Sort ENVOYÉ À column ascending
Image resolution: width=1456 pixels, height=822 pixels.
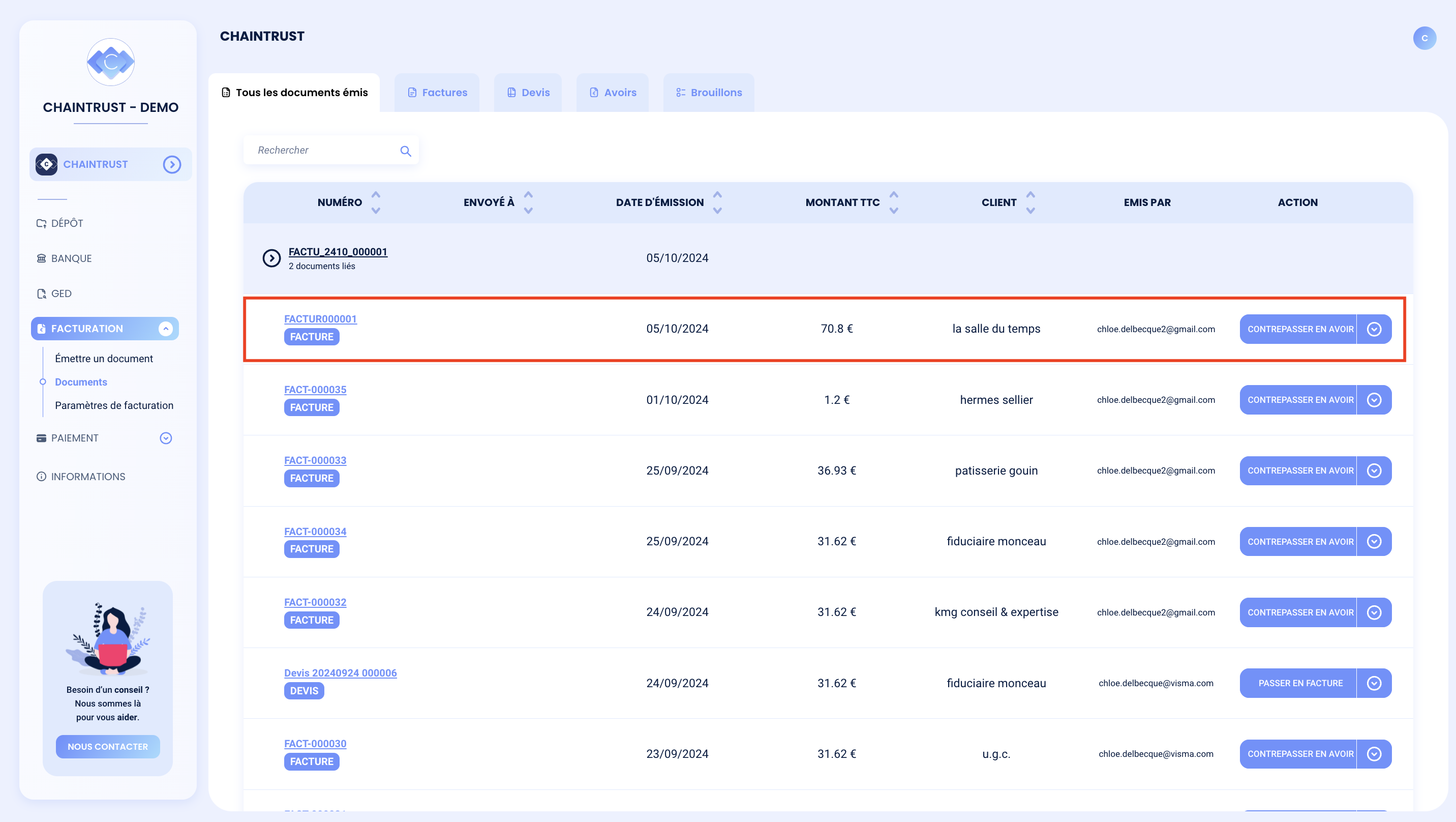tap(529, 195)
